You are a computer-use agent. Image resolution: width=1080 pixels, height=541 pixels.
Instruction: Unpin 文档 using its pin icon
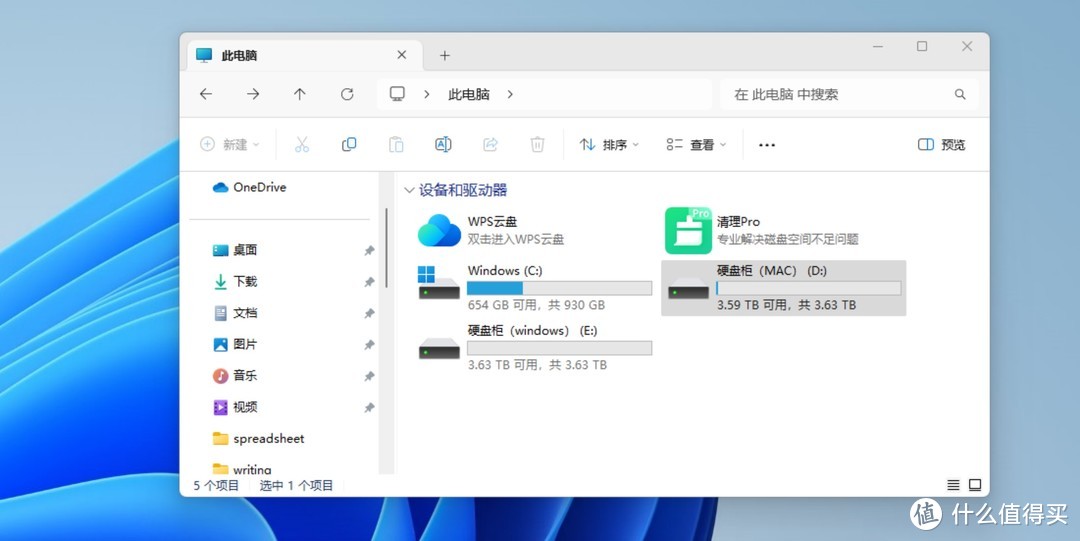[x=369, y=314]
